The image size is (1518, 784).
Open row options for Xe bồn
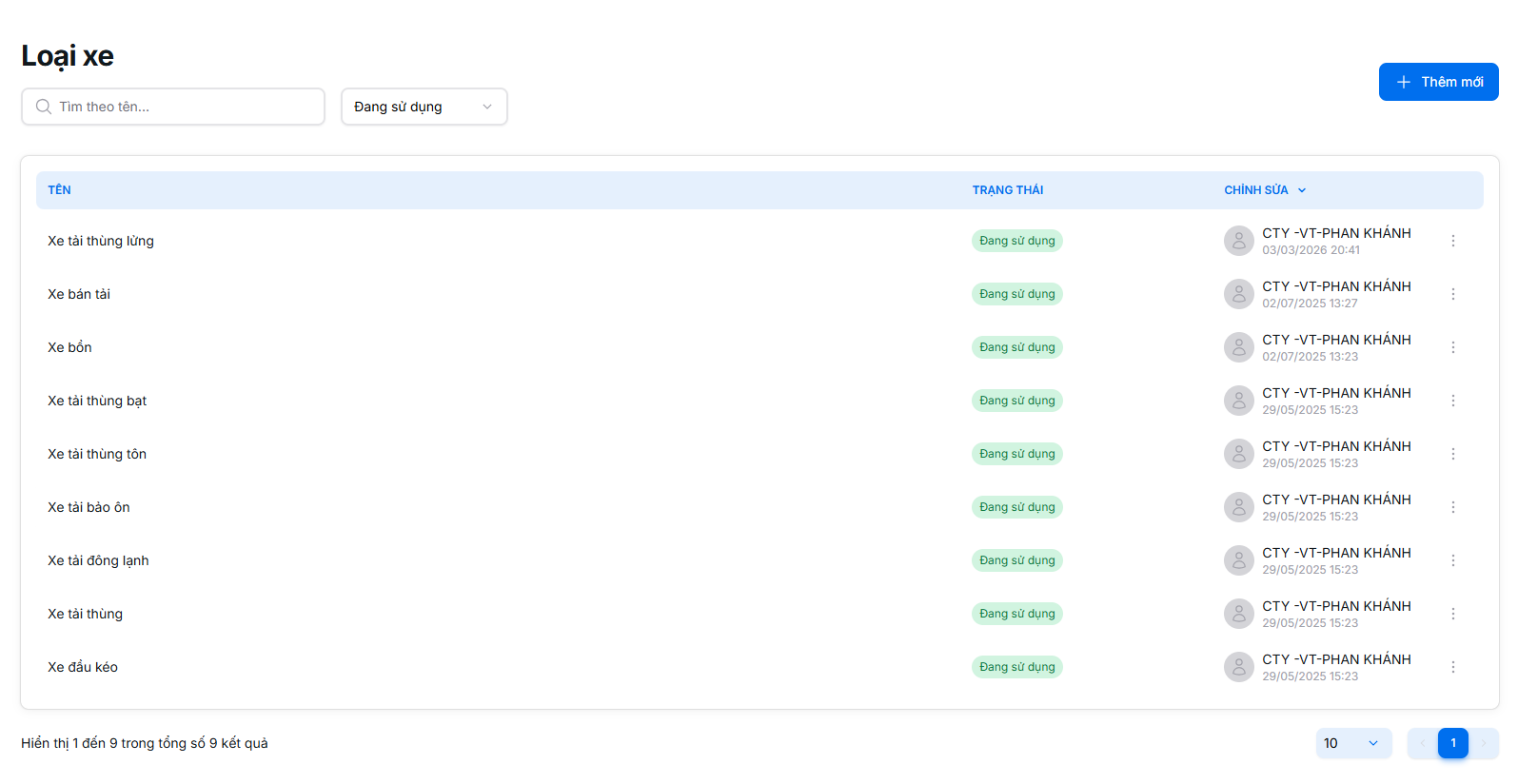[x=1452, y=348]
